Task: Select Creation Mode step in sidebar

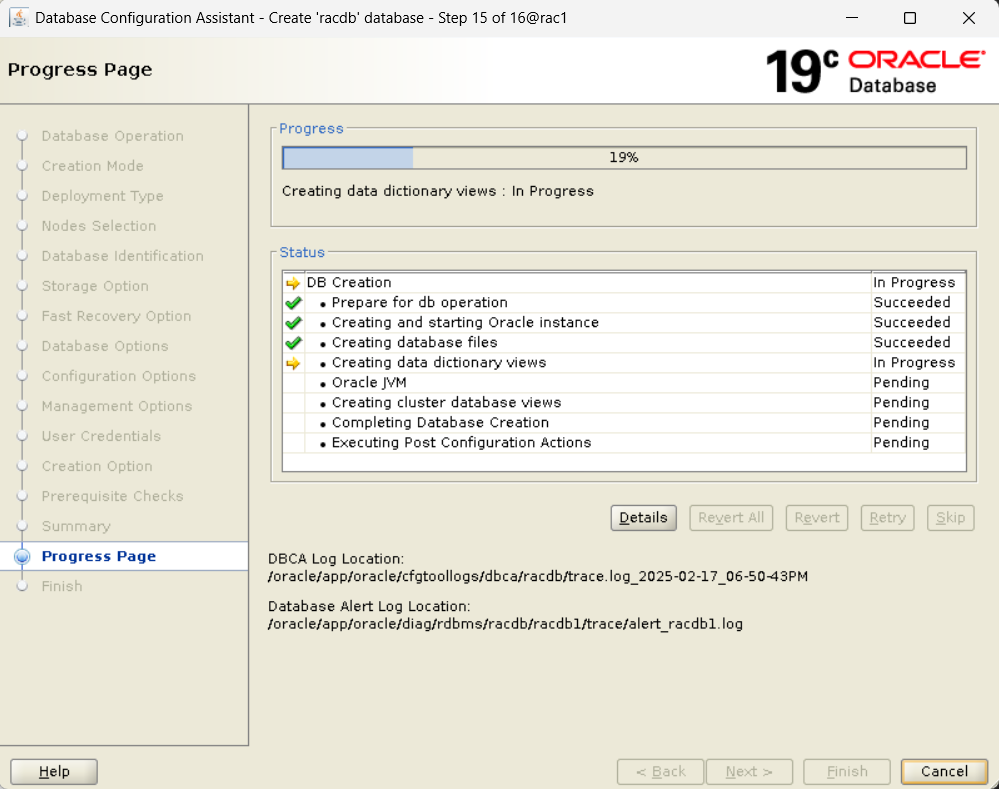Action: click(92, 166)
